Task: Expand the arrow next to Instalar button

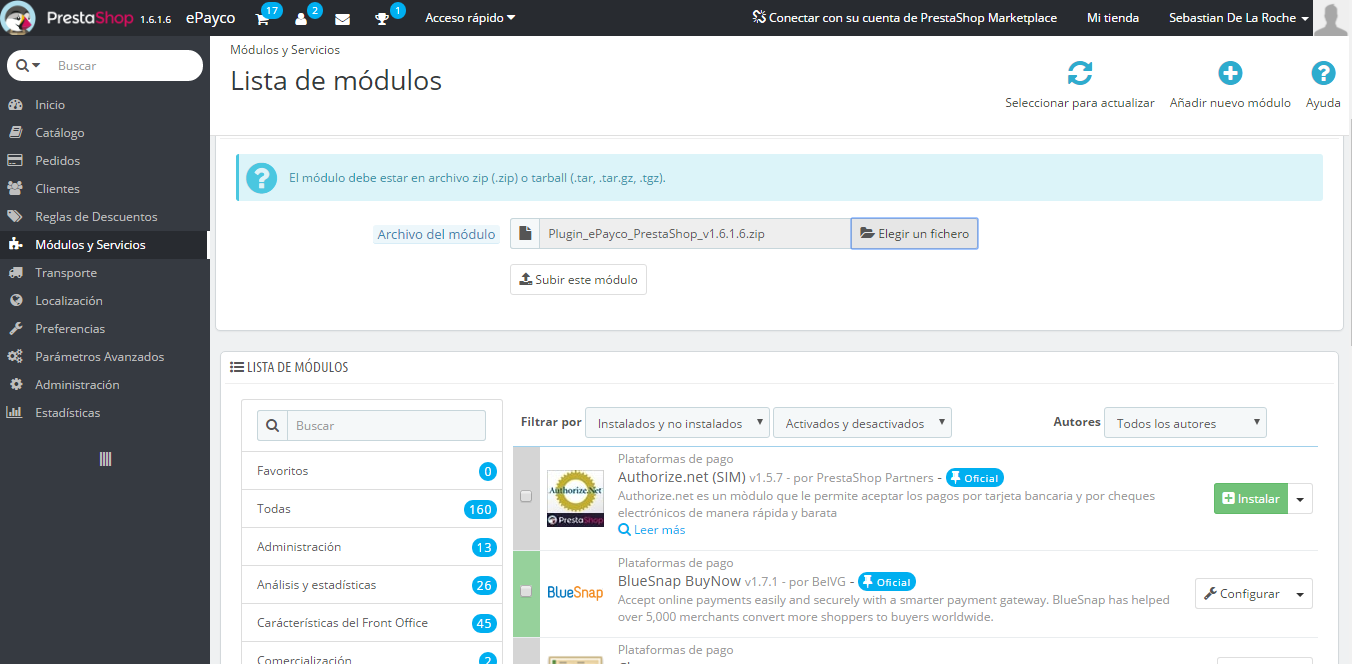Action: coord(1300,499)
